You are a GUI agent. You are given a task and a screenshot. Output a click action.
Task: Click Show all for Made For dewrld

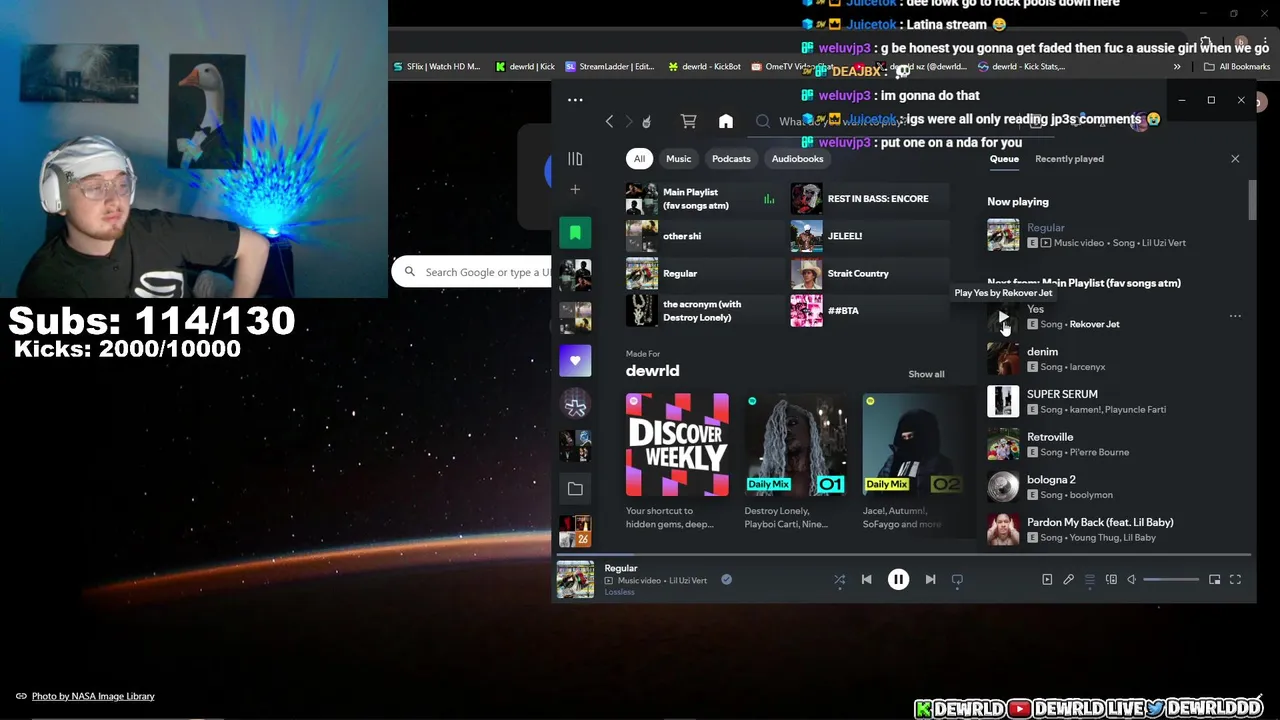pyautogui.click(x=926, y=374)
